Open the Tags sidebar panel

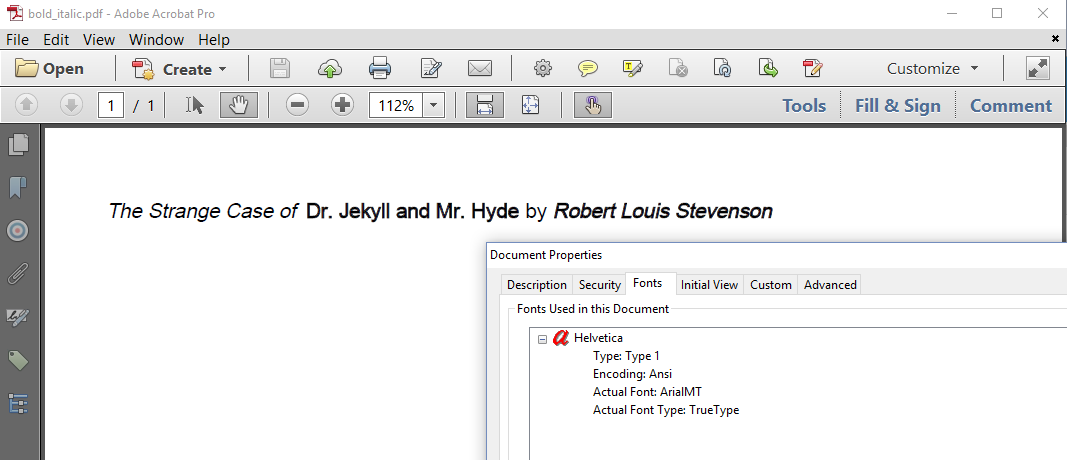pos(18,361)
